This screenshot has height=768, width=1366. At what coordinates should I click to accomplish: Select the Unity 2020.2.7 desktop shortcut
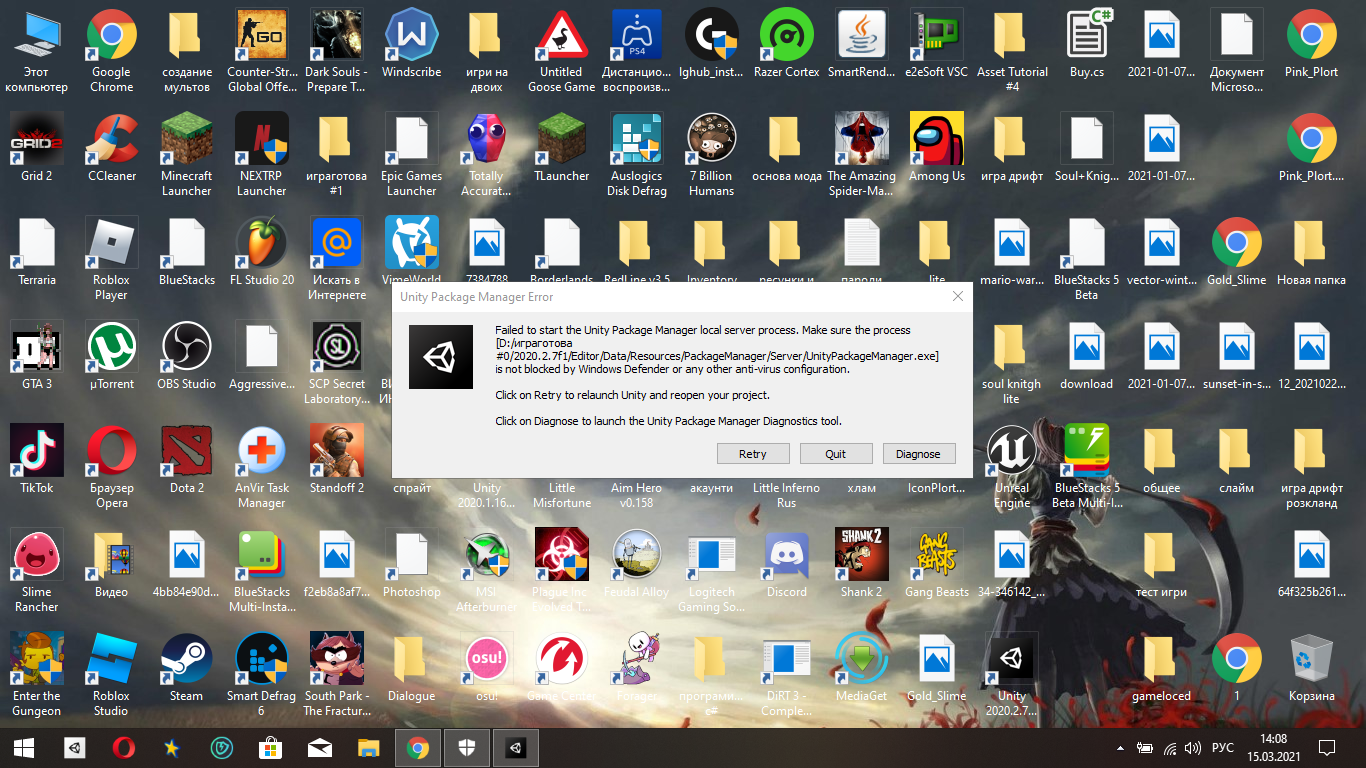pos(1011,676)
